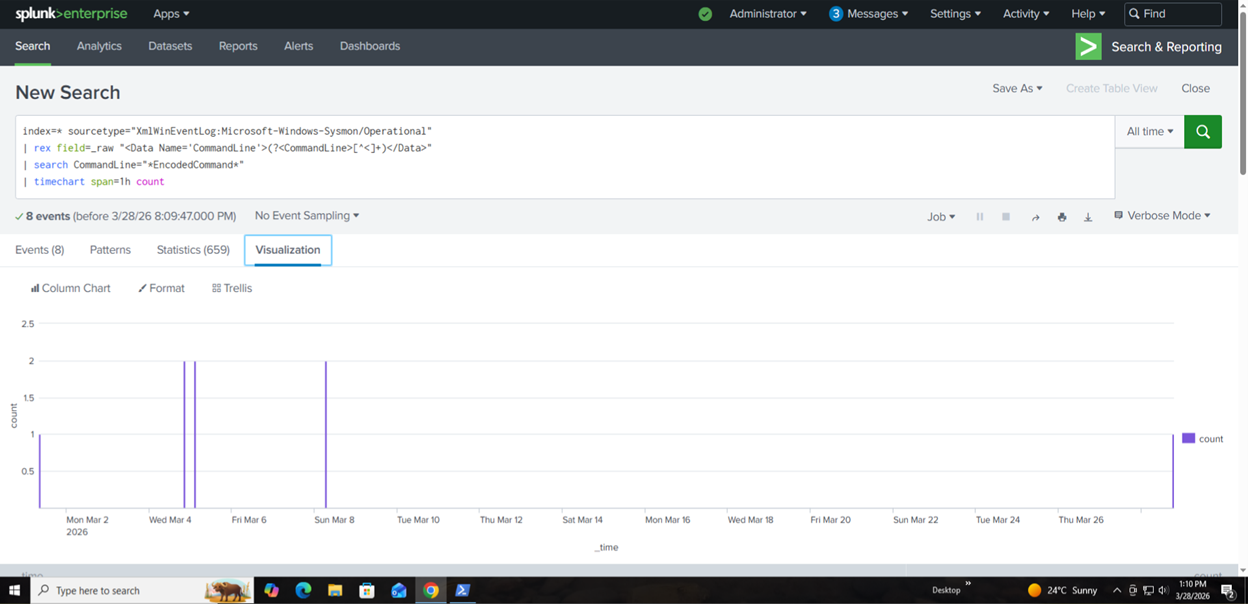Screen dimensions: 1248x604
Task: Click the Share job arrow icon
Action: pyautogui.click(x=1035, y=217)
